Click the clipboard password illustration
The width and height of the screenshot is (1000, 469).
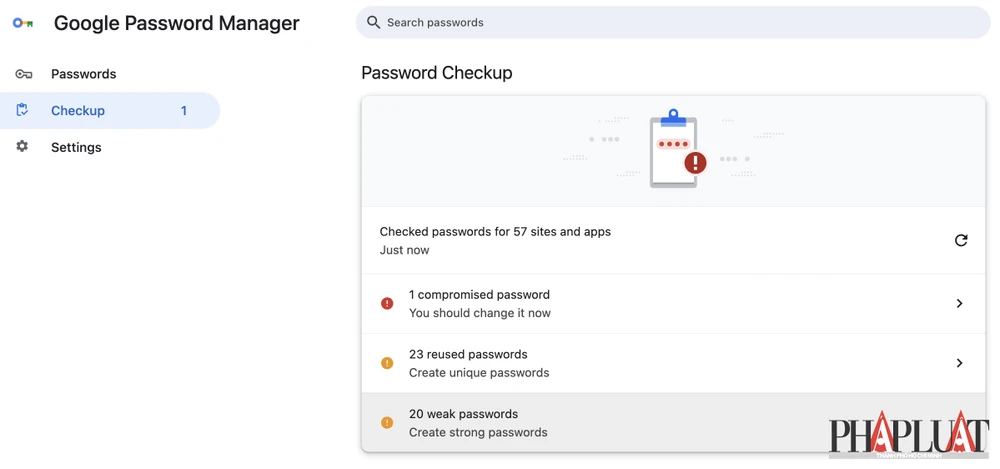pyautogui.click(x=674, y=150)
